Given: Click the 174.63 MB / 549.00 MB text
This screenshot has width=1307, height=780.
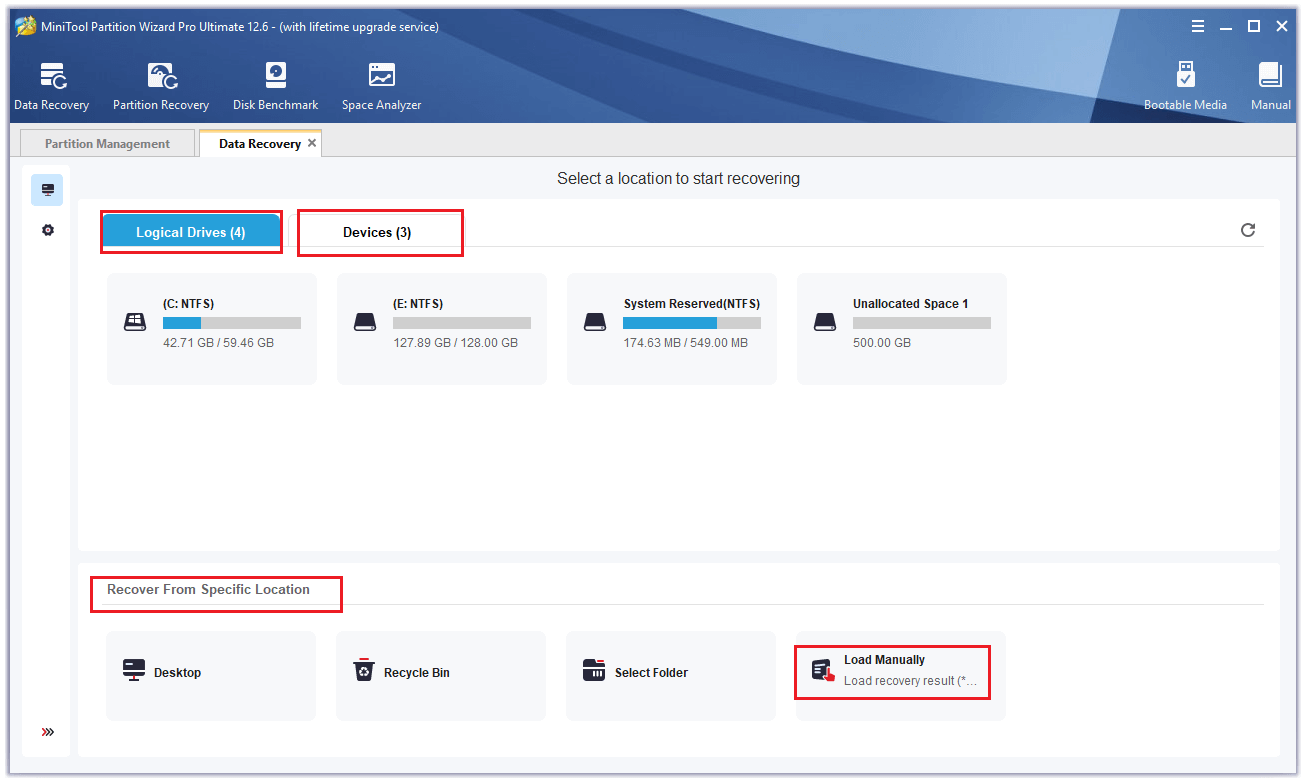Looking at the screenshot, I should pyautogui.click(x=685, y=343).
